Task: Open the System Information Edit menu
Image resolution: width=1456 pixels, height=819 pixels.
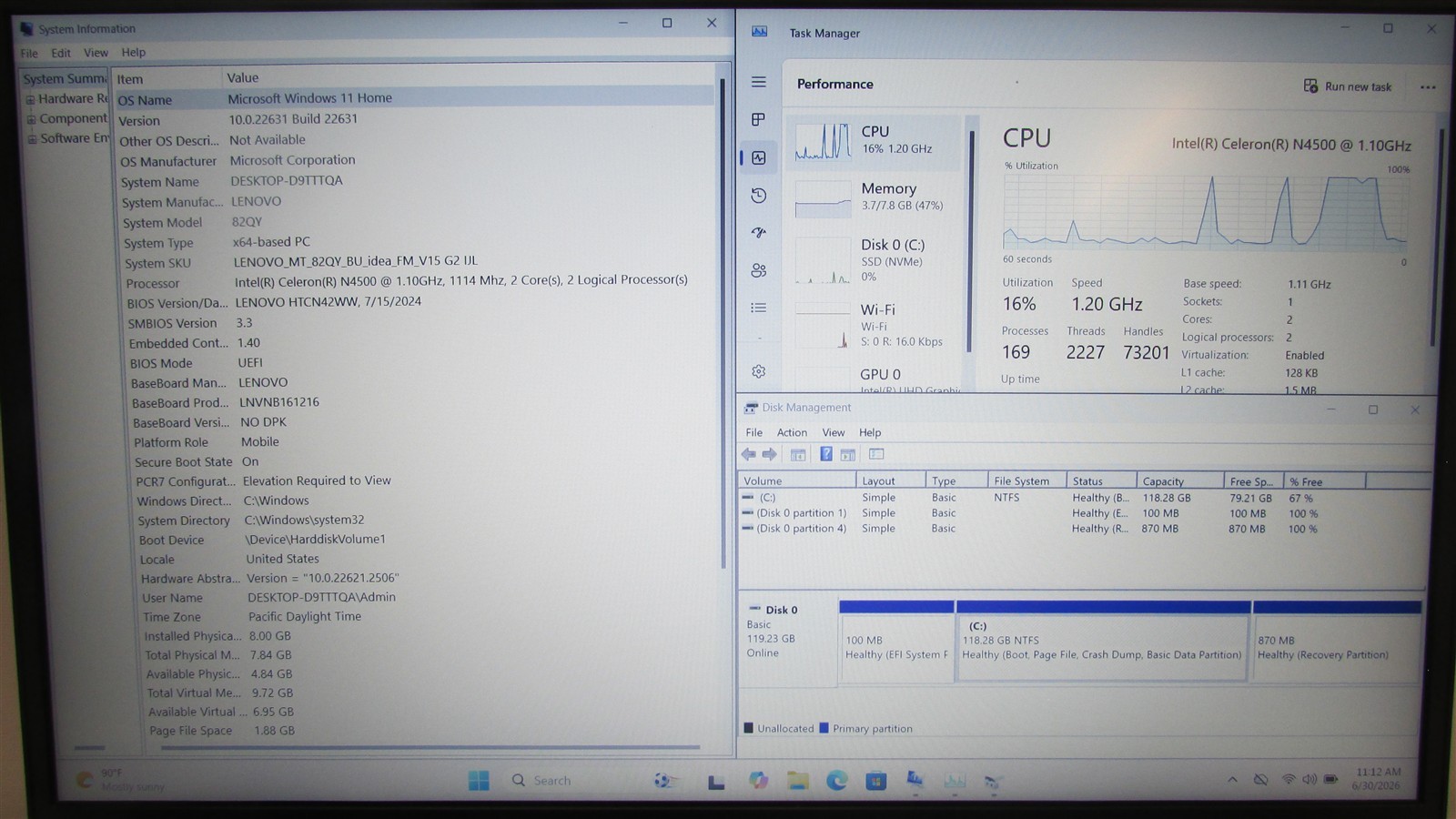Action: pos(61,53)
